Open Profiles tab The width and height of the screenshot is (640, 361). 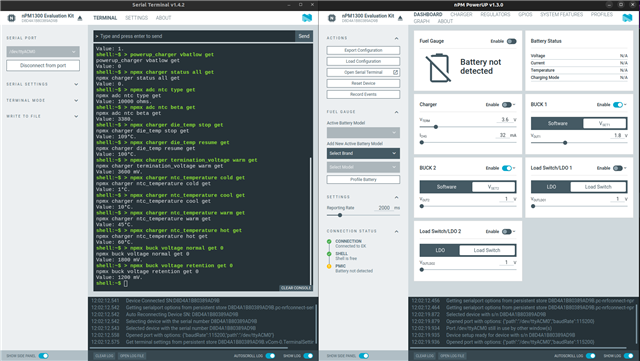pos(602,14)
